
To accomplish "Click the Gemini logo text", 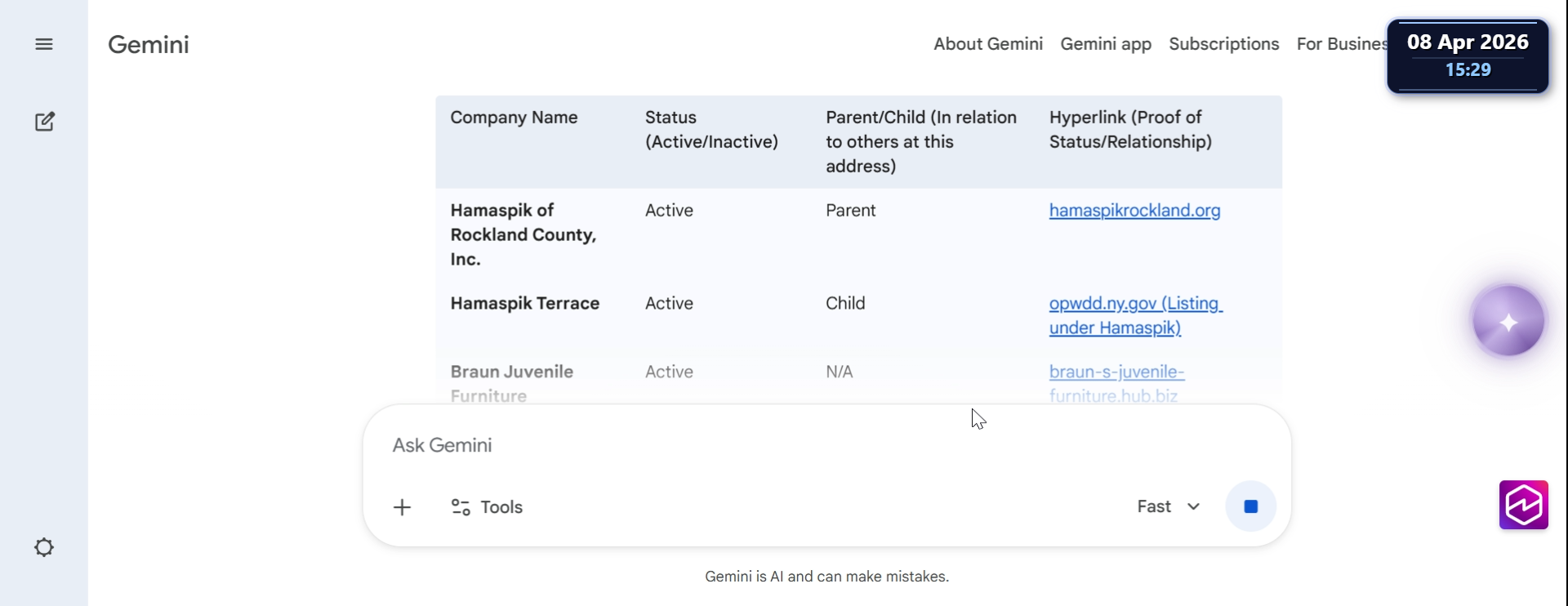I will coord(149,44).
